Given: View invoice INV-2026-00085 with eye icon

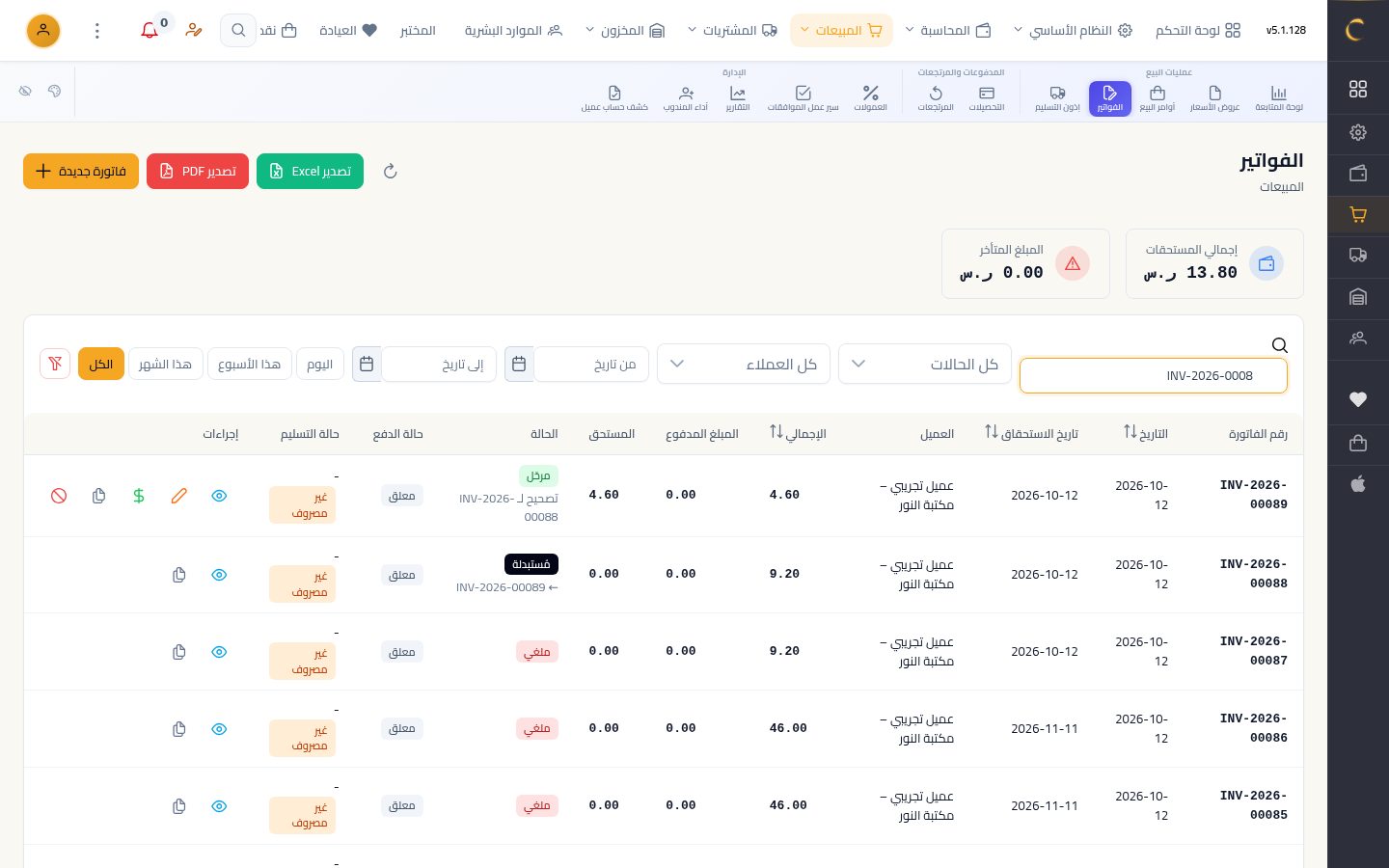Looking at the screenshot, I should pyautogui.click(x=219, y=806).
